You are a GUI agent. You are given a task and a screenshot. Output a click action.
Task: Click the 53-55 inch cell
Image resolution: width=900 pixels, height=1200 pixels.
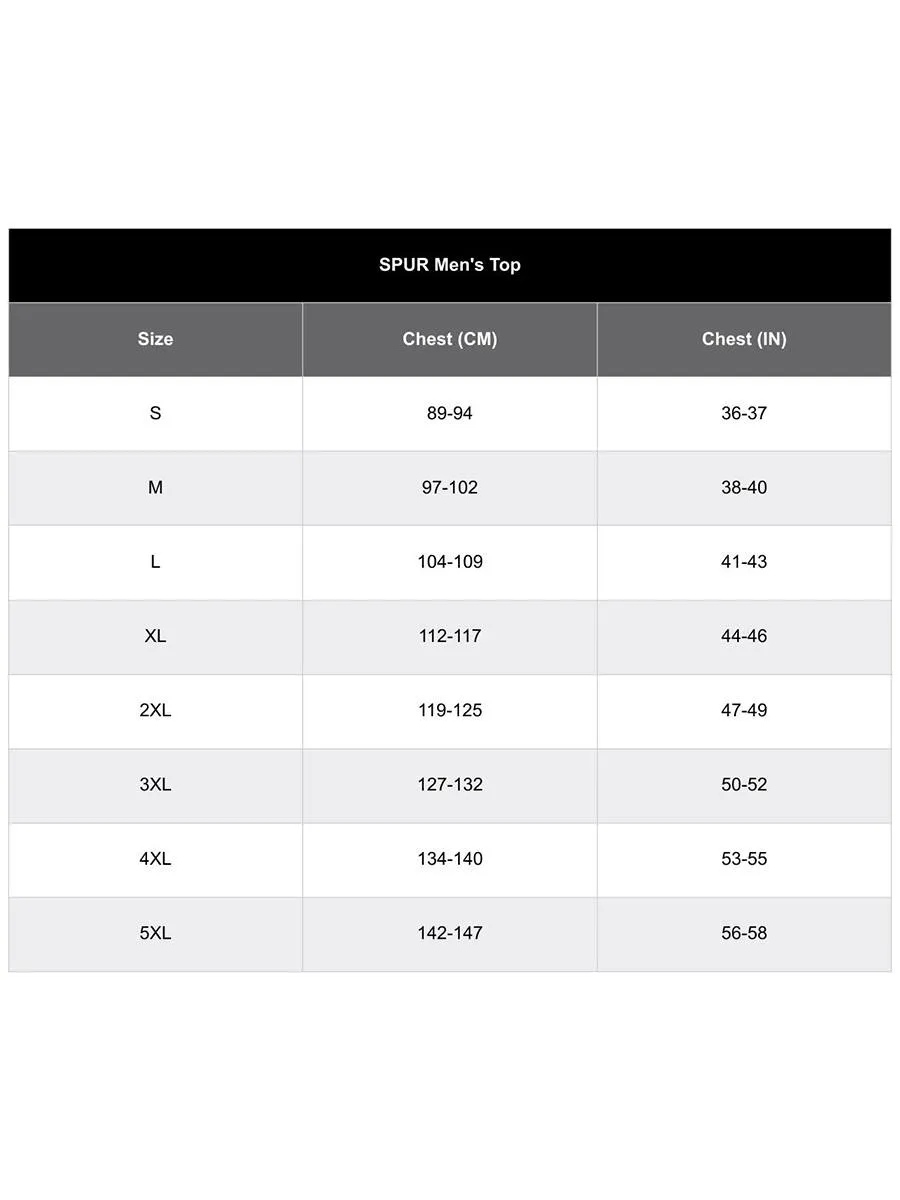(x=744, y=859)
